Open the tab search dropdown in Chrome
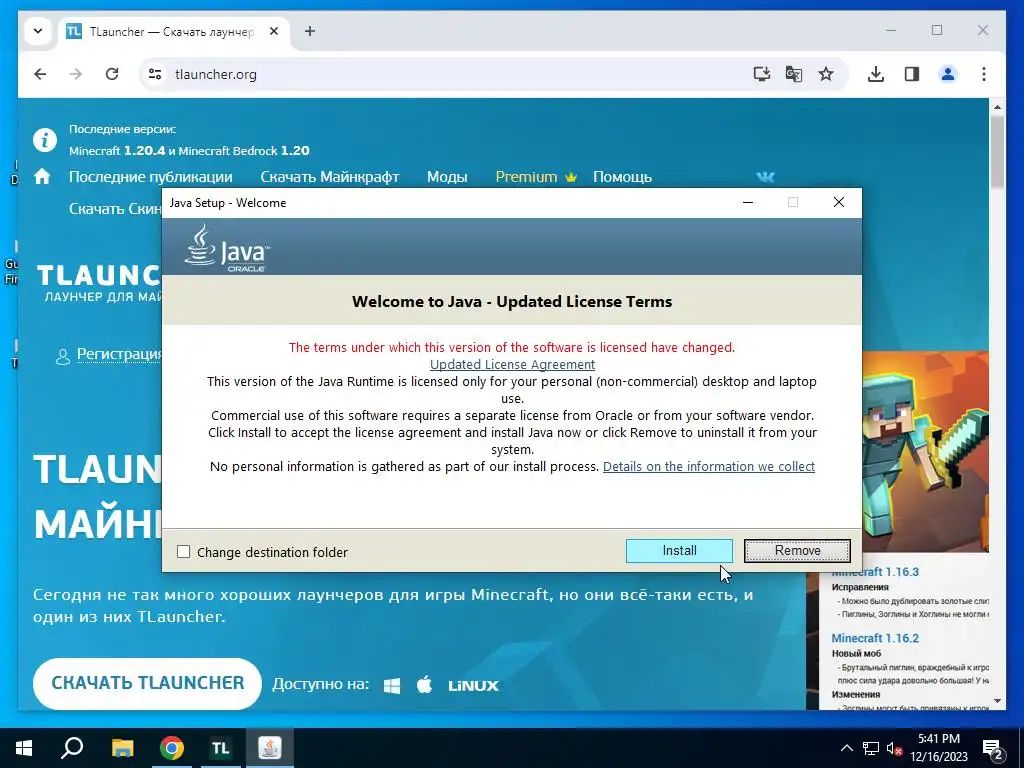 point(38,31)
